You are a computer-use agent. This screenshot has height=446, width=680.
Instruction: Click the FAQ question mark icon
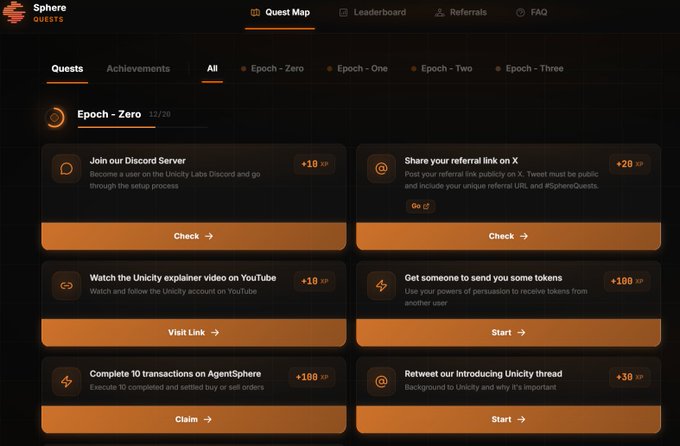520,13
